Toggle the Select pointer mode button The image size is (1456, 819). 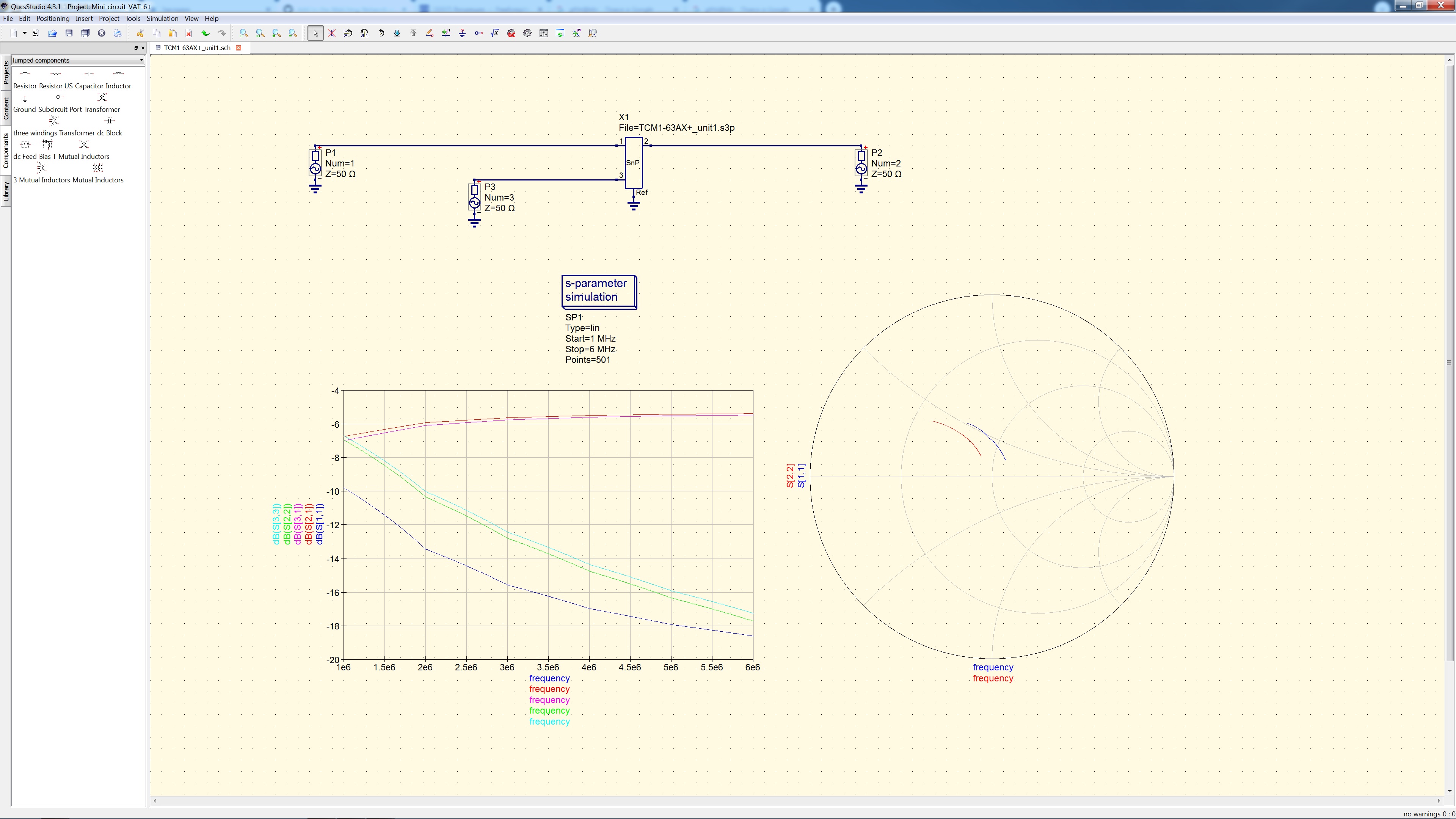[x=315, y=33]
